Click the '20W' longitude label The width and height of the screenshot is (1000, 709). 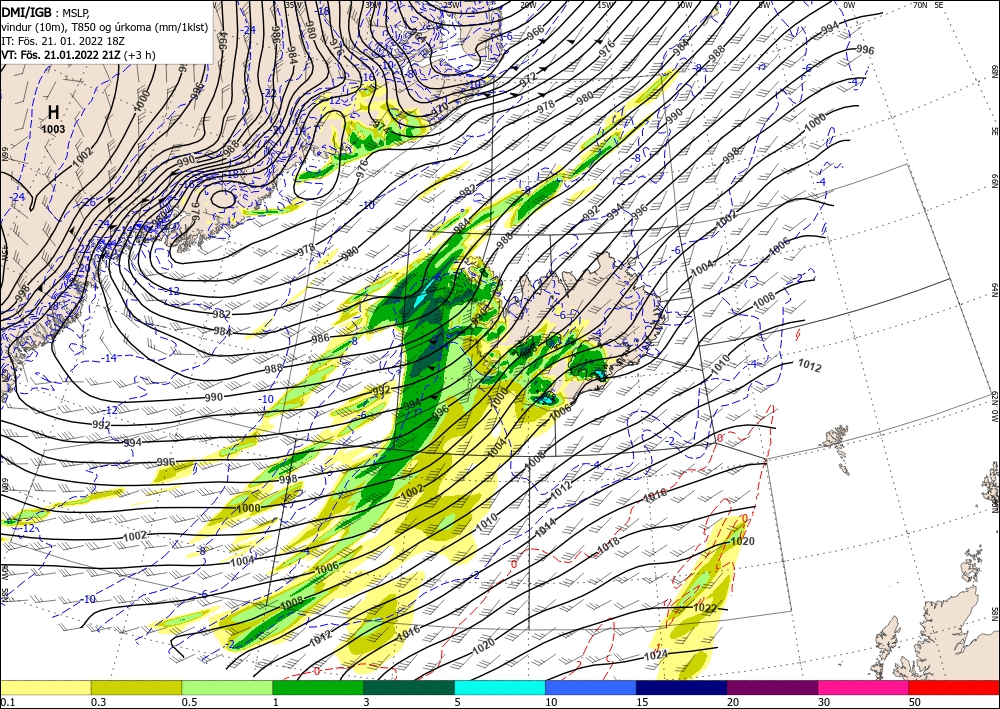click(x=527, y=5)
